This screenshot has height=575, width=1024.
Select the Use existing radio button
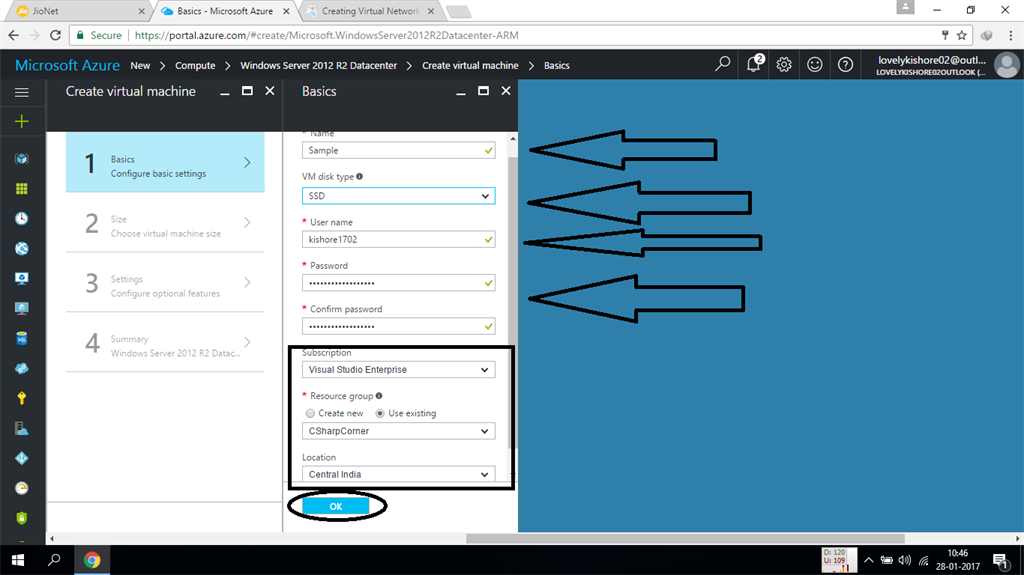[380, 414]
